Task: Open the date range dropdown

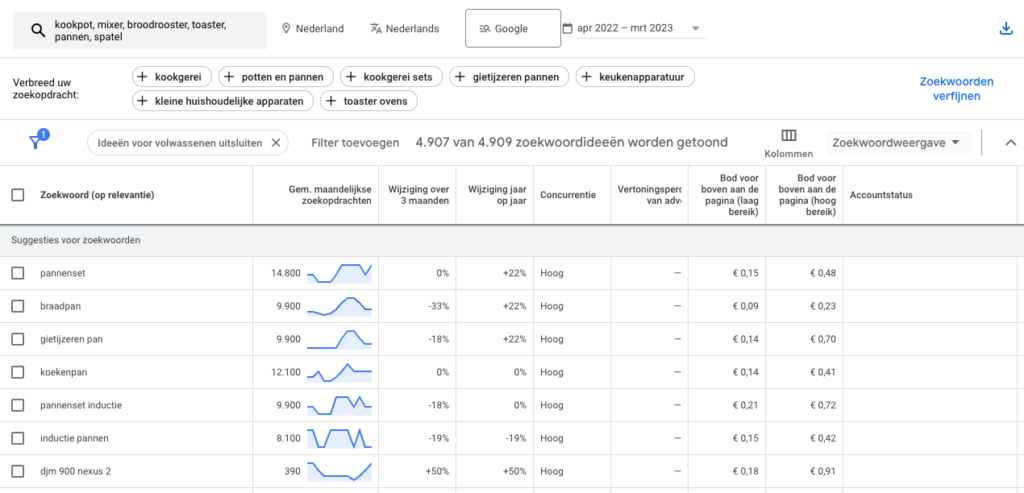Action: 695,29
